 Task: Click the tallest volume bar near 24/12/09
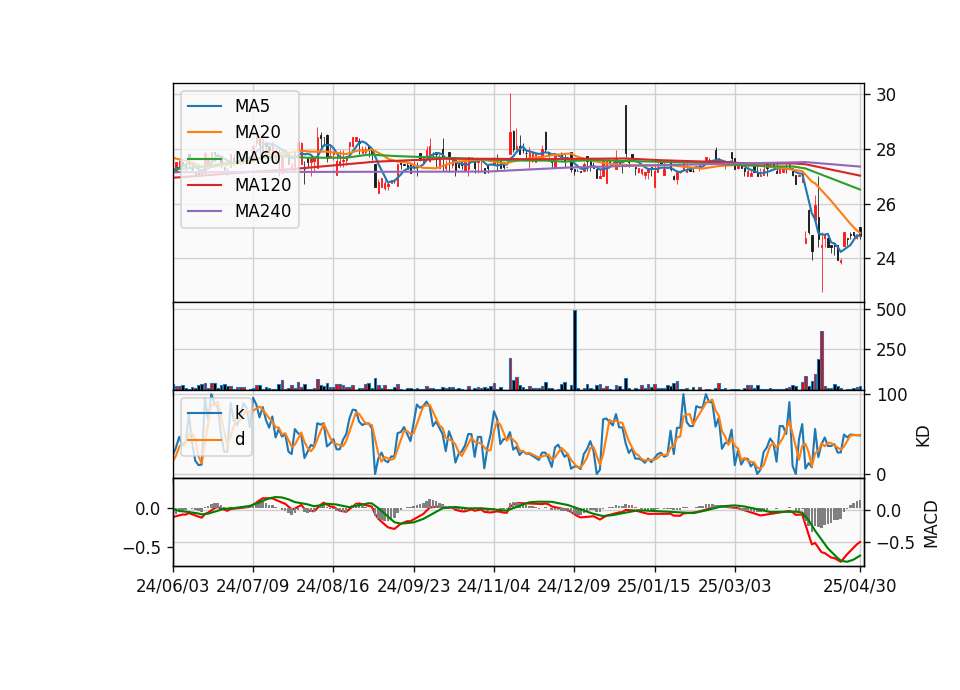pos(575,350)
